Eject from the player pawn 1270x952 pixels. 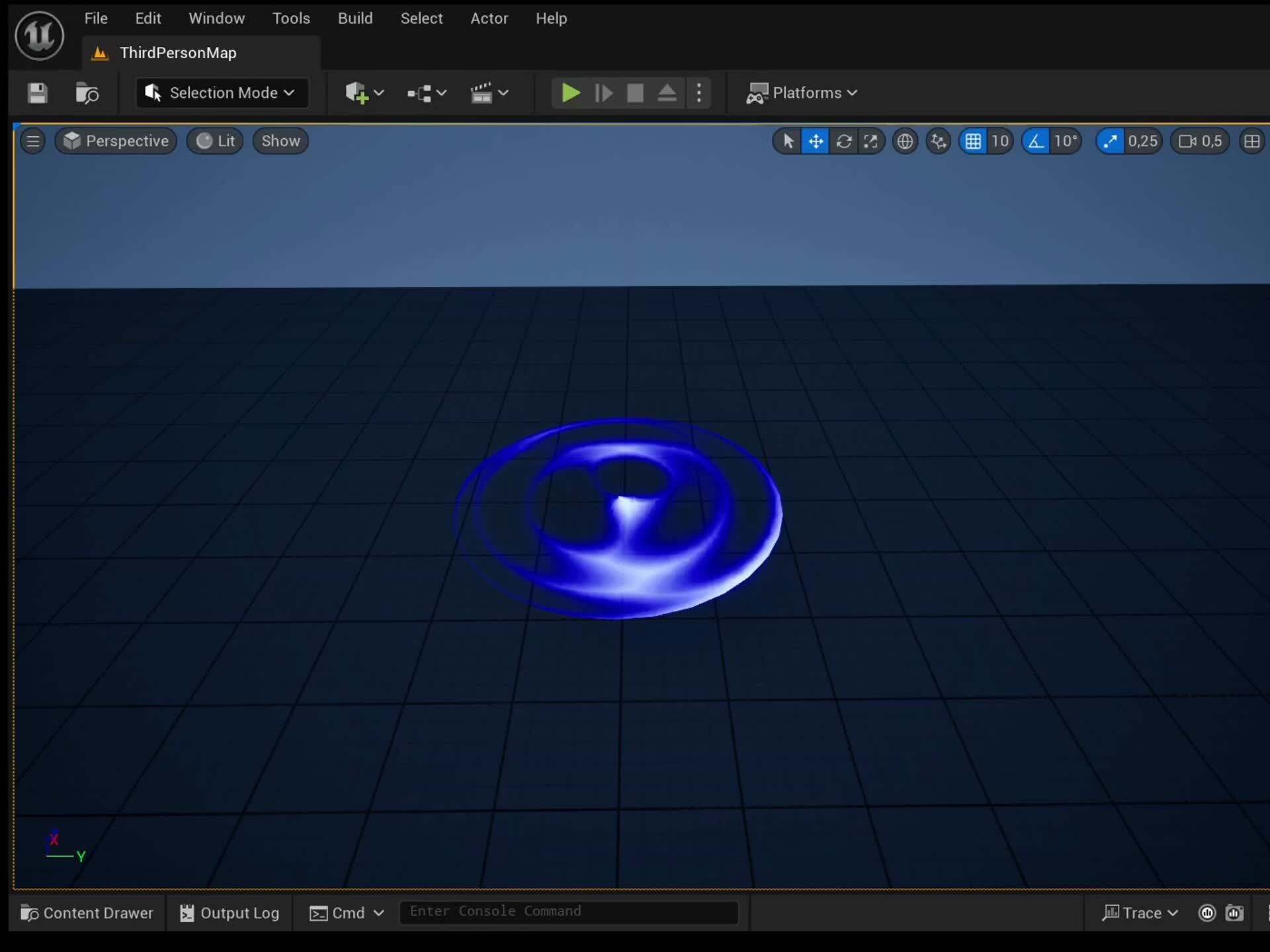click(667, 93)
